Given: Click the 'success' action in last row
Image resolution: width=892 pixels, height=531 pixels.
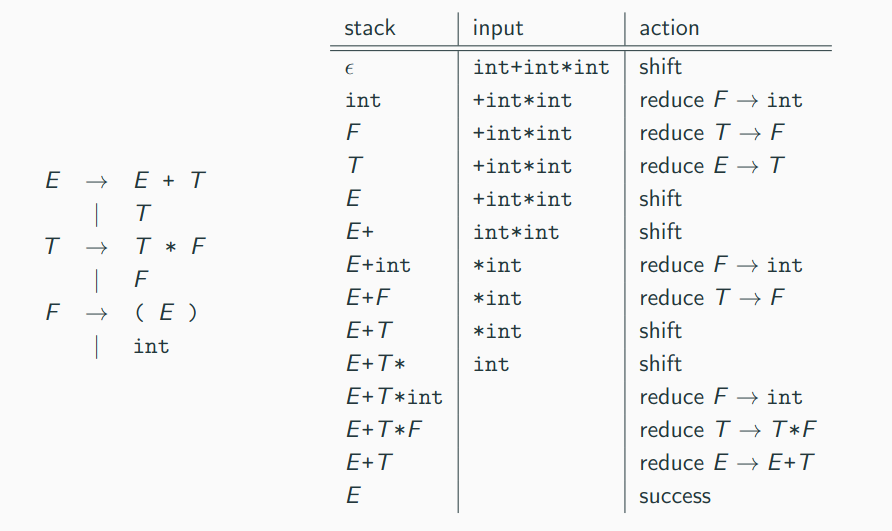Looking at the screenshot, I should (675, 496).
